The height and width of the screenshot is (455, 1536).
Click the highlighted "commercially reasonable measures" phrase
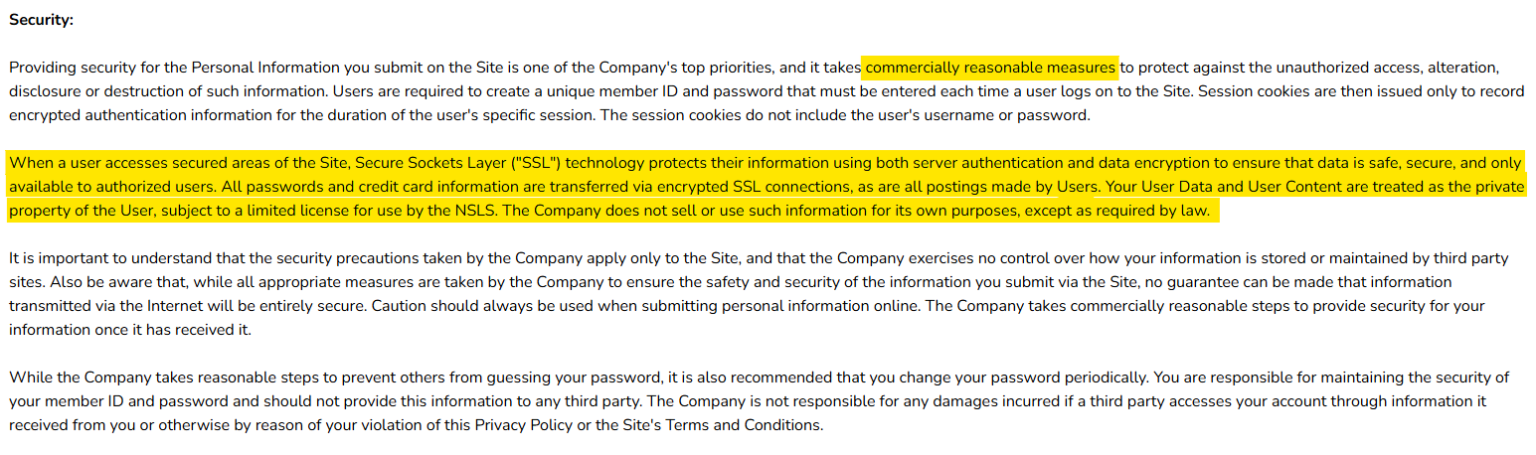990,68
